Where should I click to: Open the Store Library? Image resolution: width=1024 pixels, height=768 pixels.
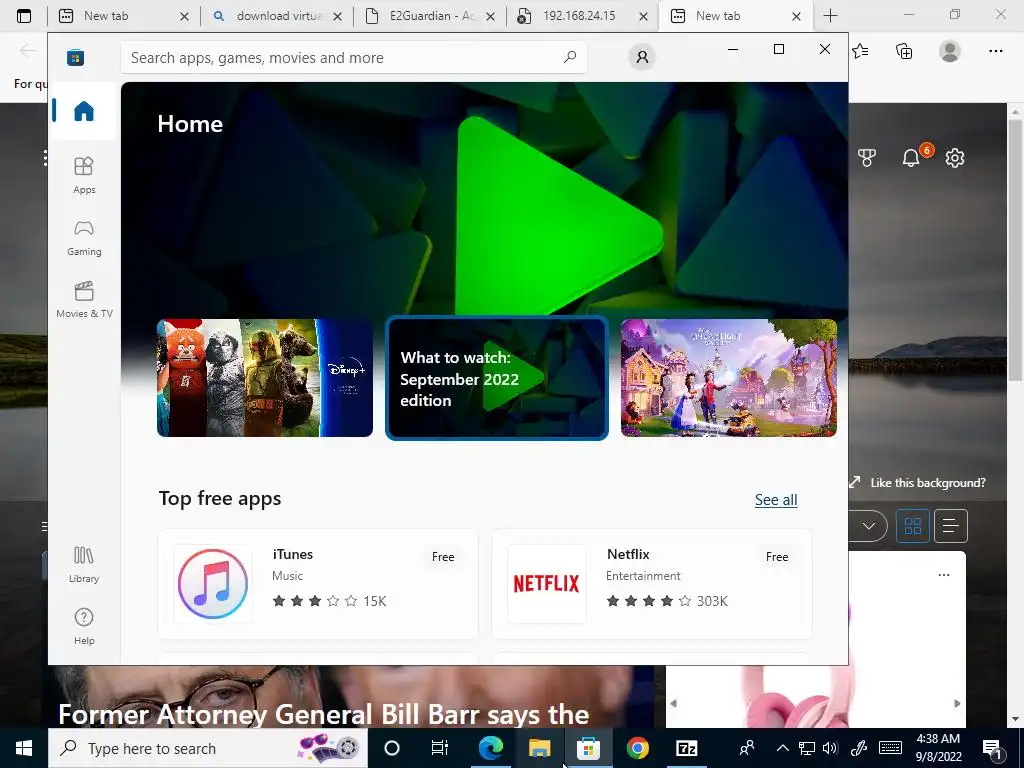coord(84,565)
